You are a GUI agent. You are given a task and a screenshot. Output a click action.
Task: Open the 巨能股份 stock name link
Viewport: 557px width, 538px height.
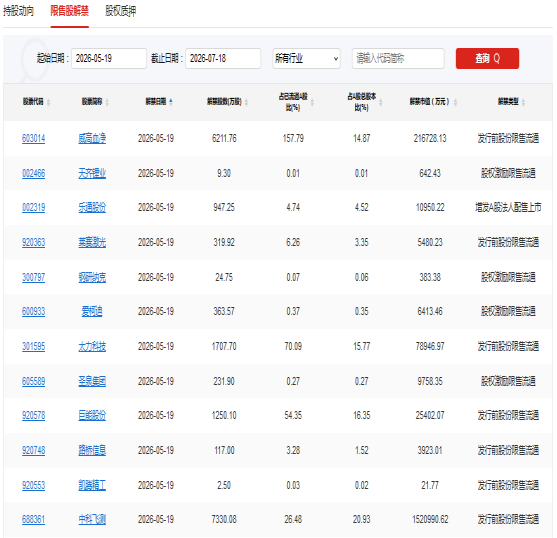(x=92, y=415)
